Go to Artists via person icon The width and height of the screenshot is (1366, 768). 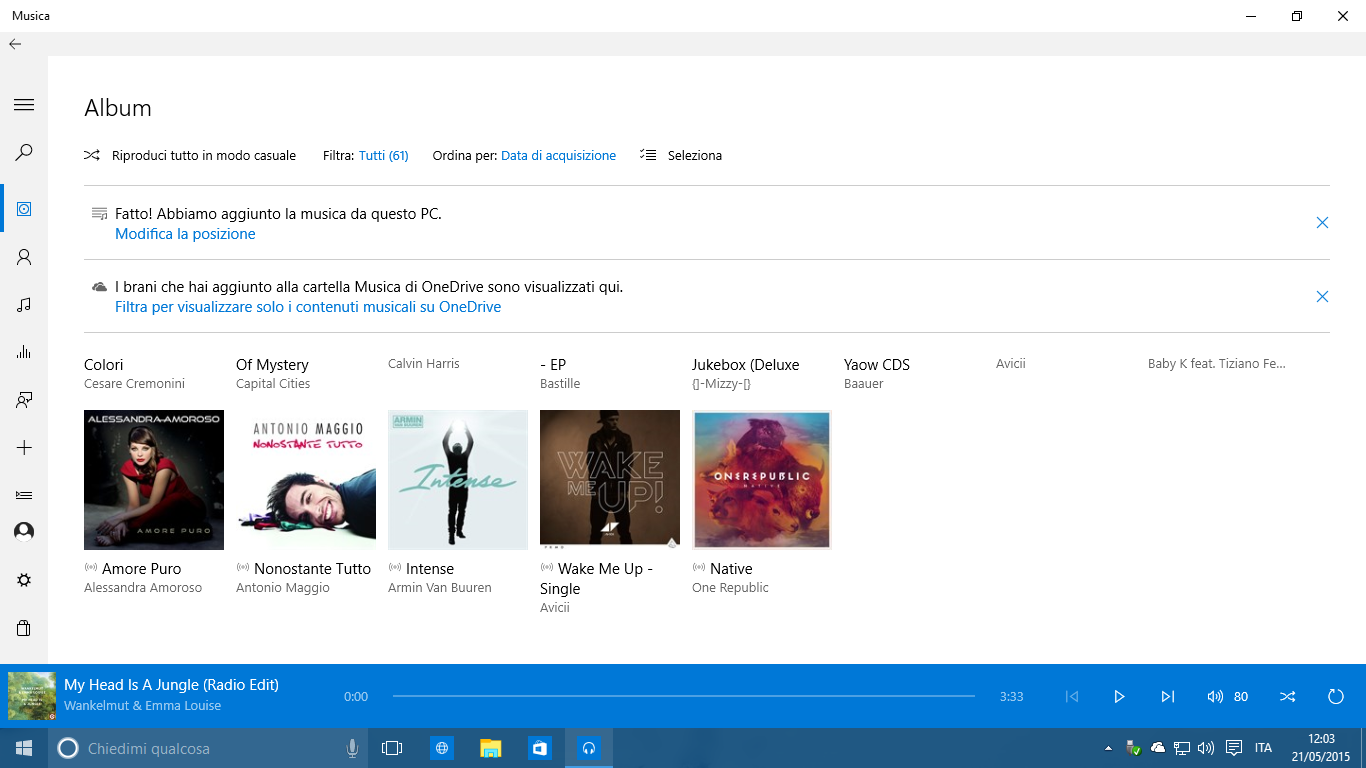[24, 257]
